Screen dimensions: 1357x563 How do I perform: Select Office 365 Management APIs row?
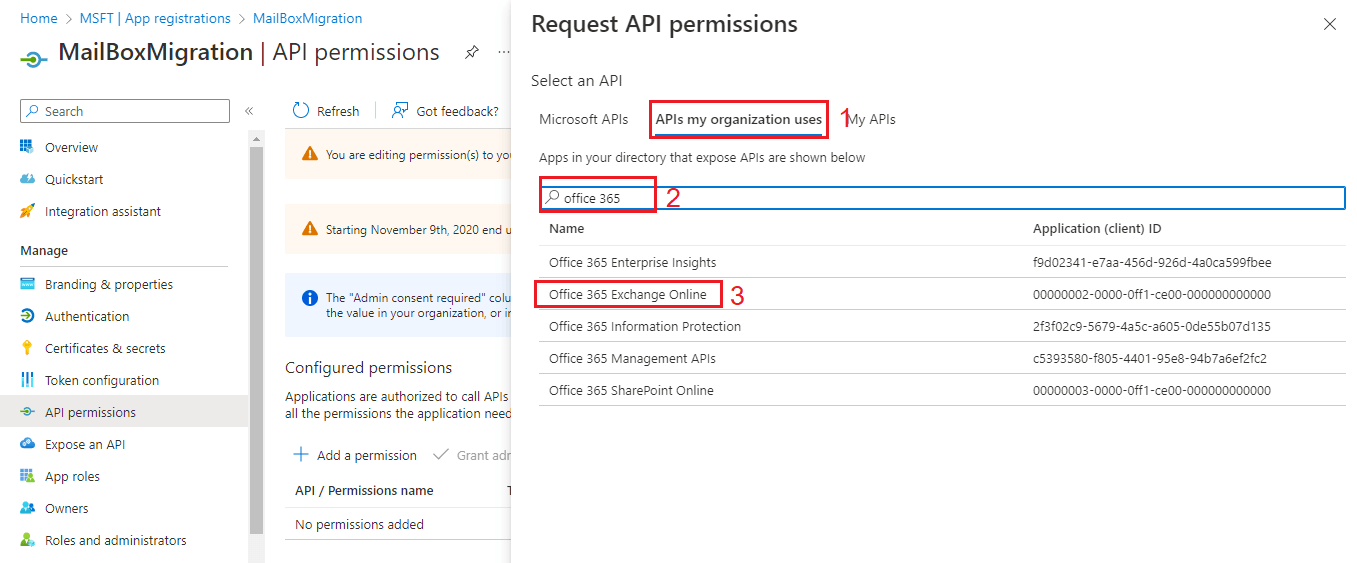pyautogui.click(x=632, y=358)
